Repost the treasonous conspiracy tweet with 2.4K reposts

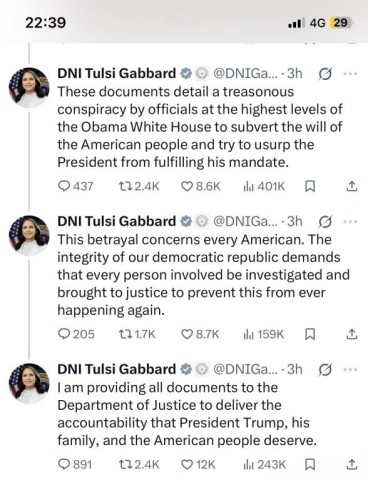pos(139,186)
